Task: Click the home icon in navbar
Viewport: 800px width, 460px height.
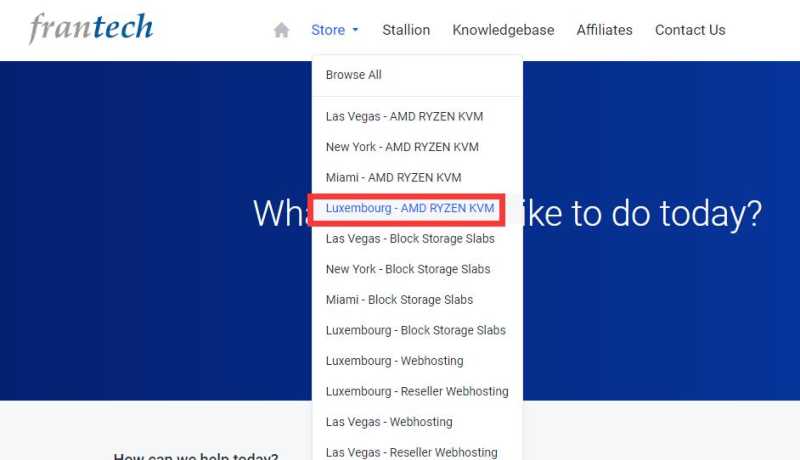Action: [282, 30]
